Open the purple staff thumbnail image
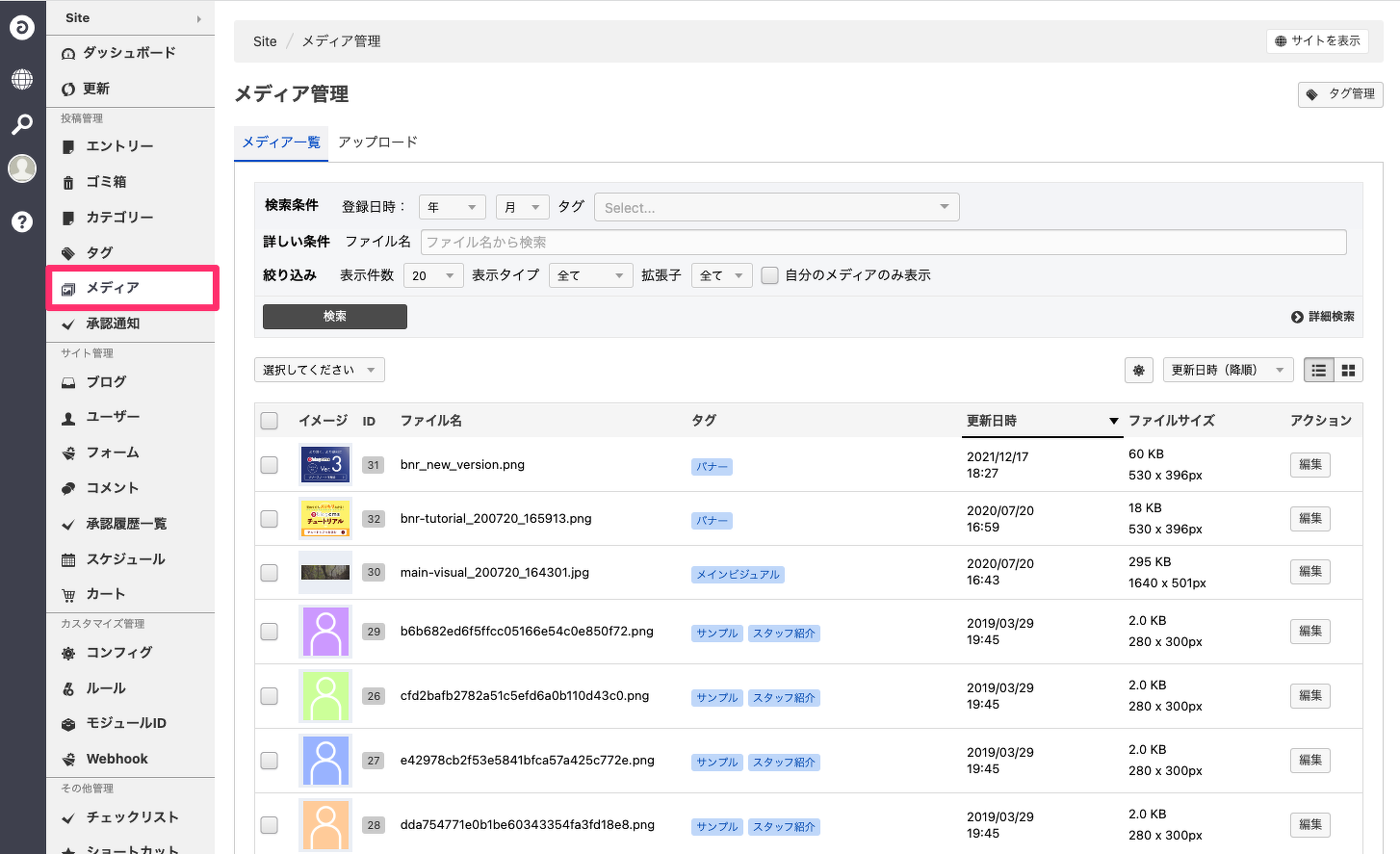The width and height of the screenshot is (1400, 854). click(x=325, y=632)
